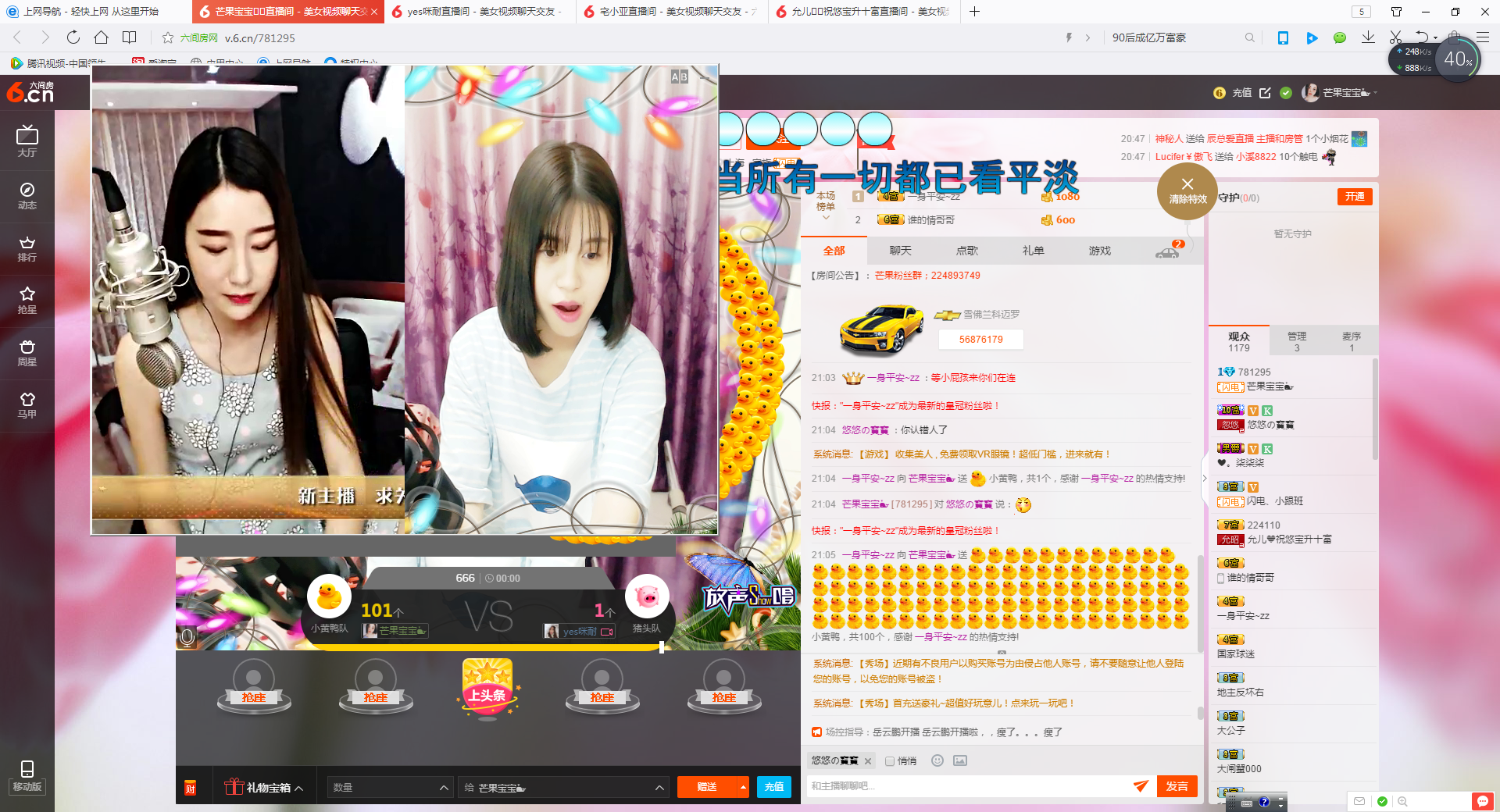Select the 麦序 mic queue tab
The image size is (1500, 812).
(x=1352, y=341)
